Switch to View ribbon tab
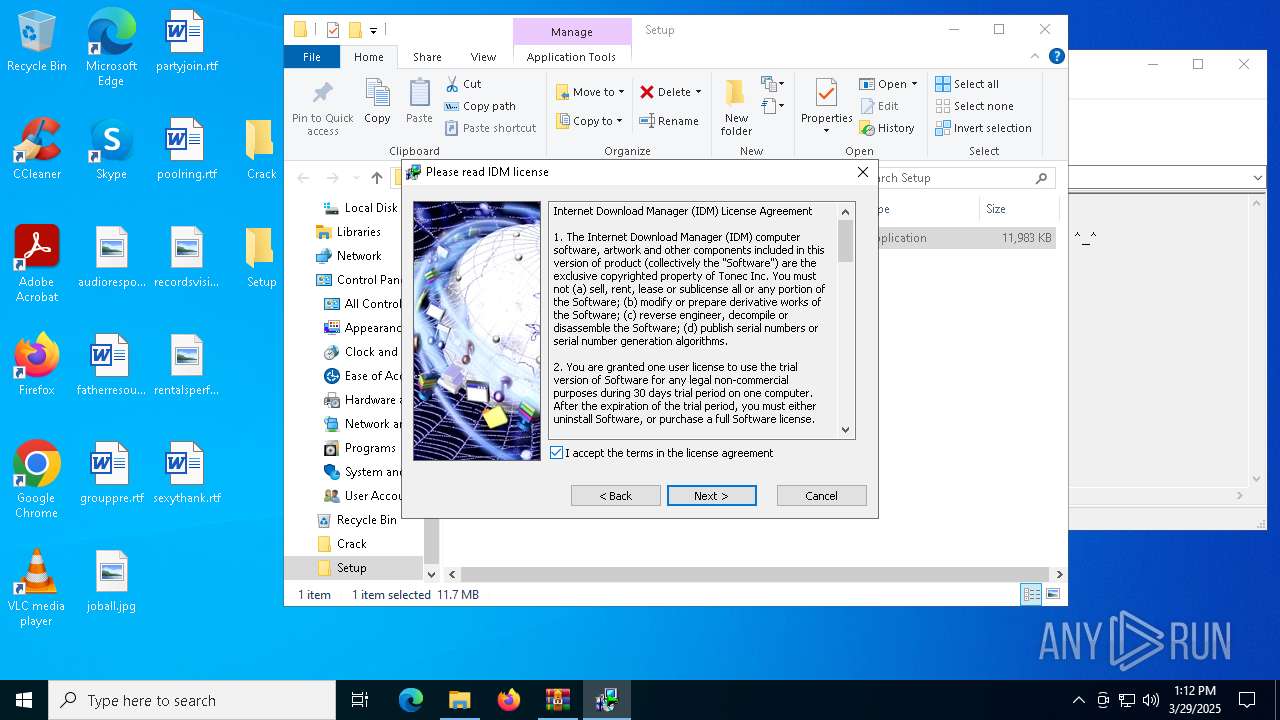The height and width of the screenshot is (720, 1280). pyautogui.click(x=483, y=57)
